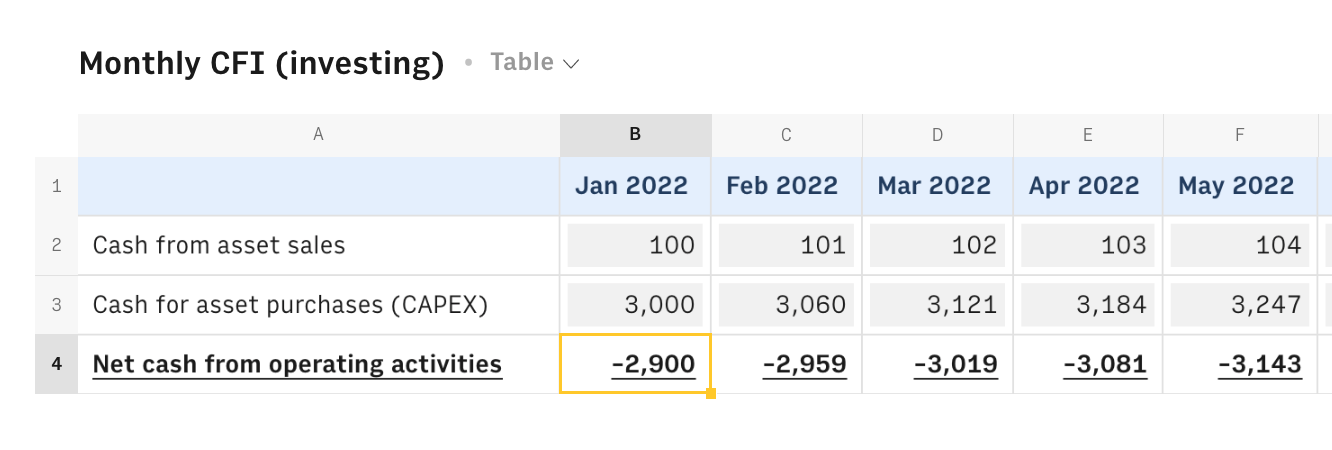The width and height of the screenshot is (1332, 450).
Task: Select the -3,019 net cash cell
Action: (937, 364)
